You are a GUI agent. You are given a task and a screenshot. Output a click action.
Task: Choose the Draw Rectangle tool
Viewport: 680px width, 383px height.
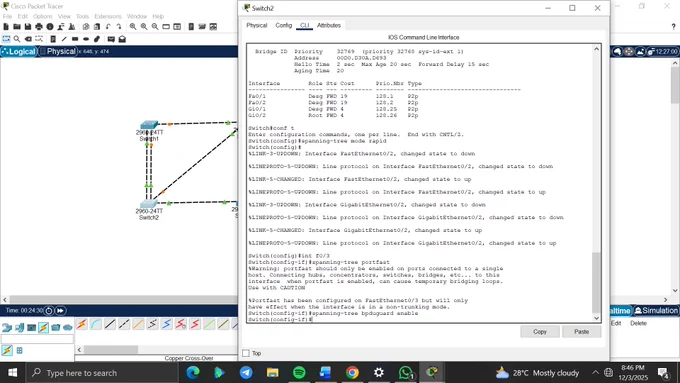[75, 39]
